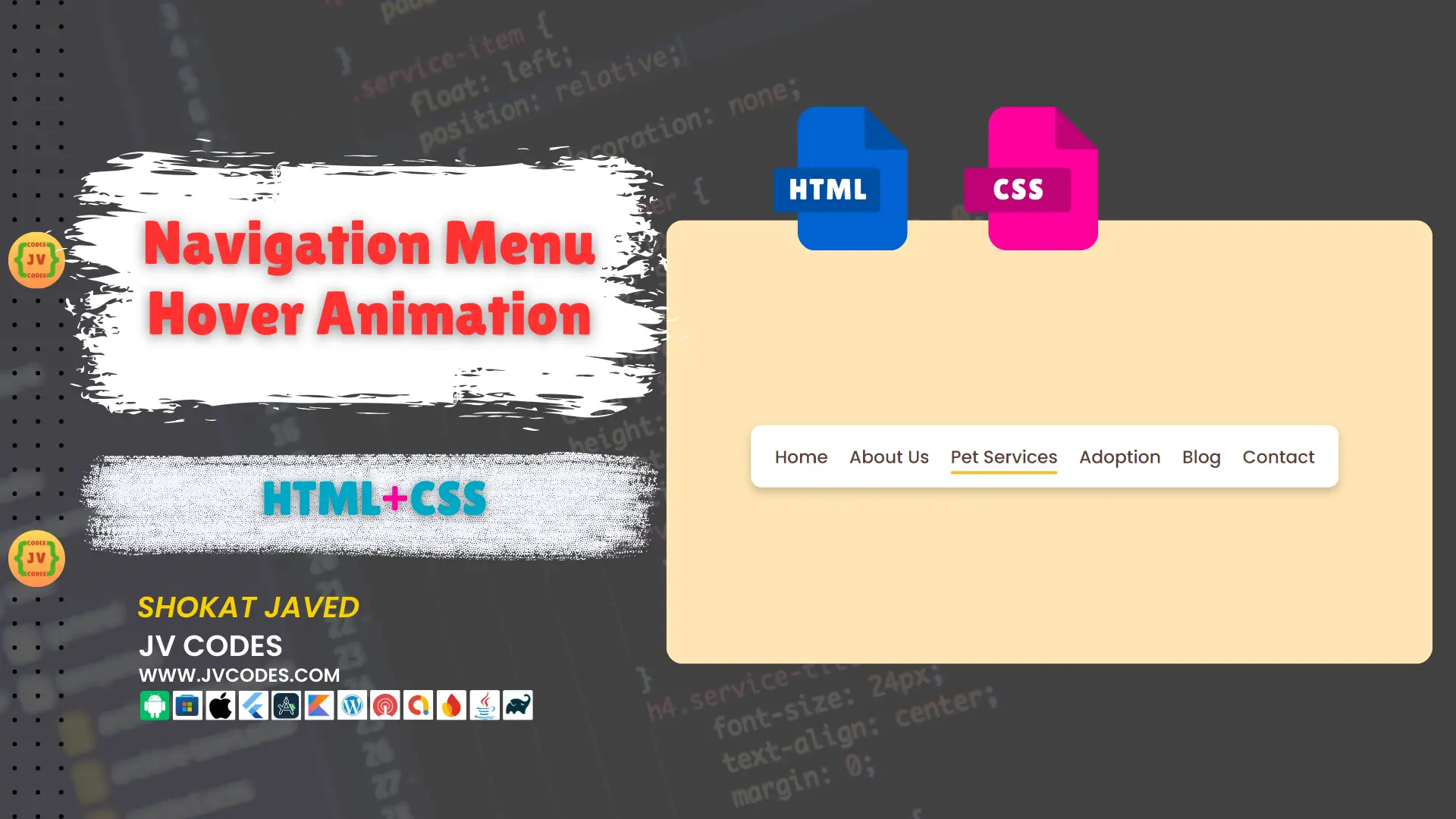The image size is (1456, 819).
Task: Click the Android app icon
Action: [155, 706]
